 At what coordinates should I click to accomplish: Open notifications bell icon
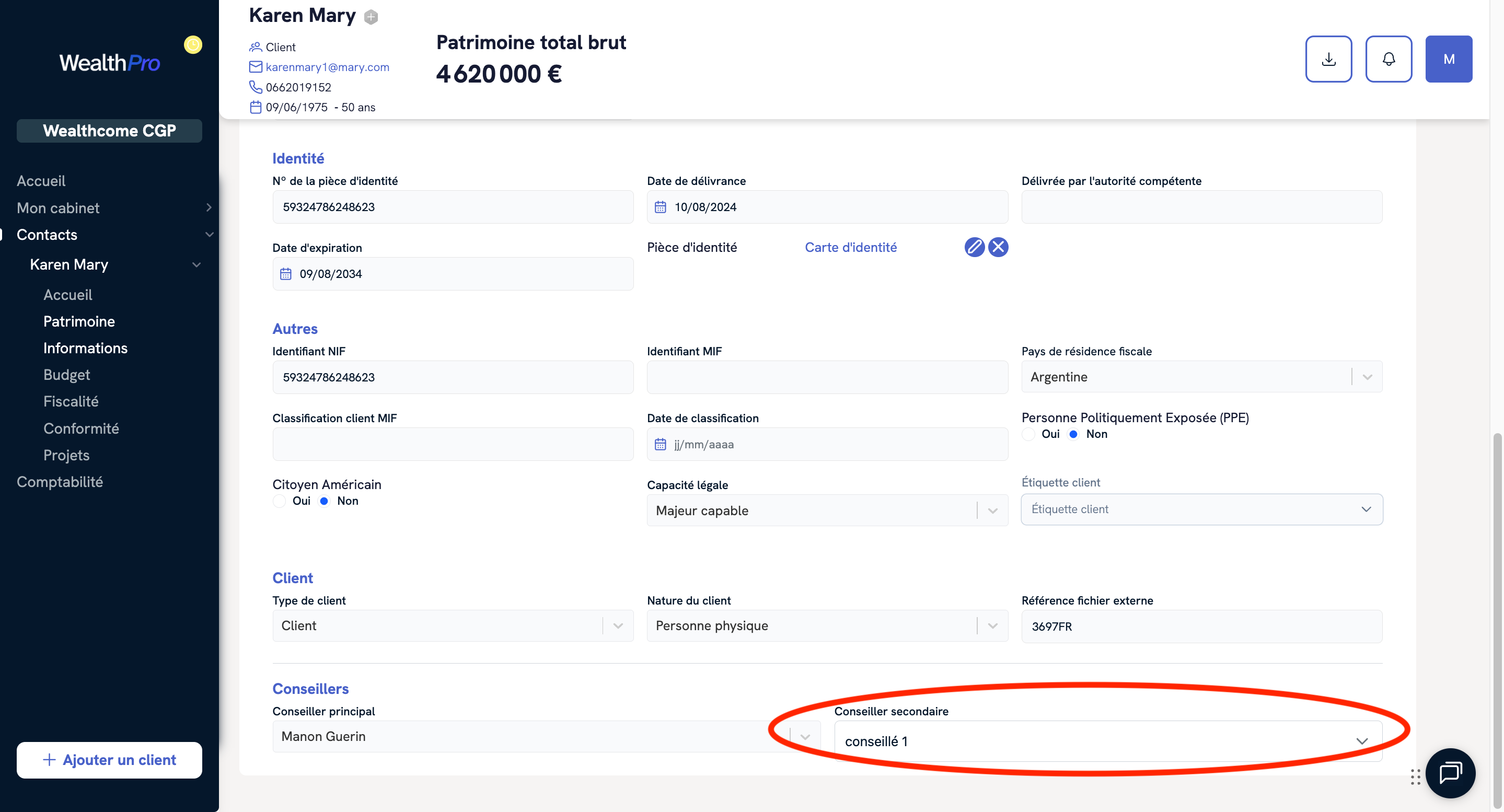click(x=1389, y=59)
